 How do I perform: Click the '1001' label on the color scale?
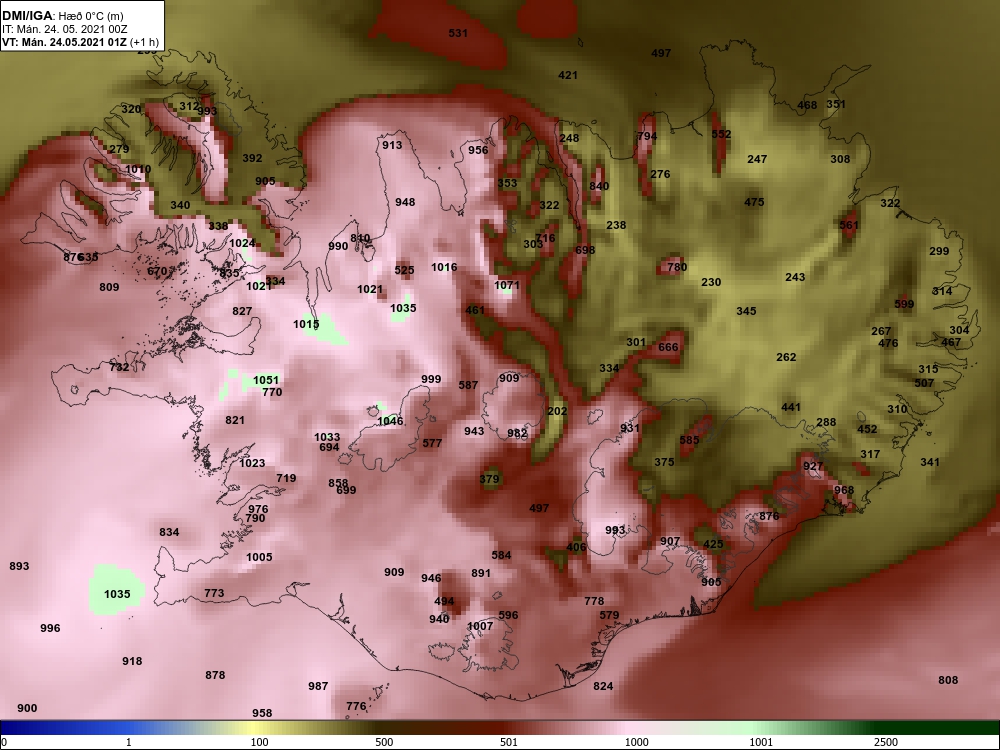tap(761, 742)
